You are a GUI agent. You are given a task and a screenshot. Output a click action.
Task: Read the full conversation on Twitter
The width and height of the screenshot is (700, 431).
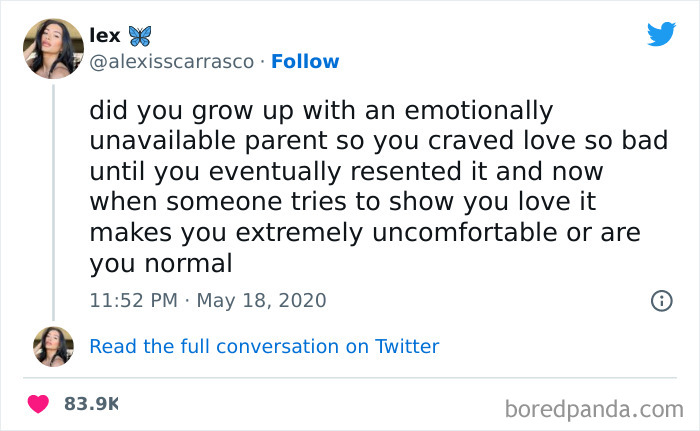[x=264, y=347]
